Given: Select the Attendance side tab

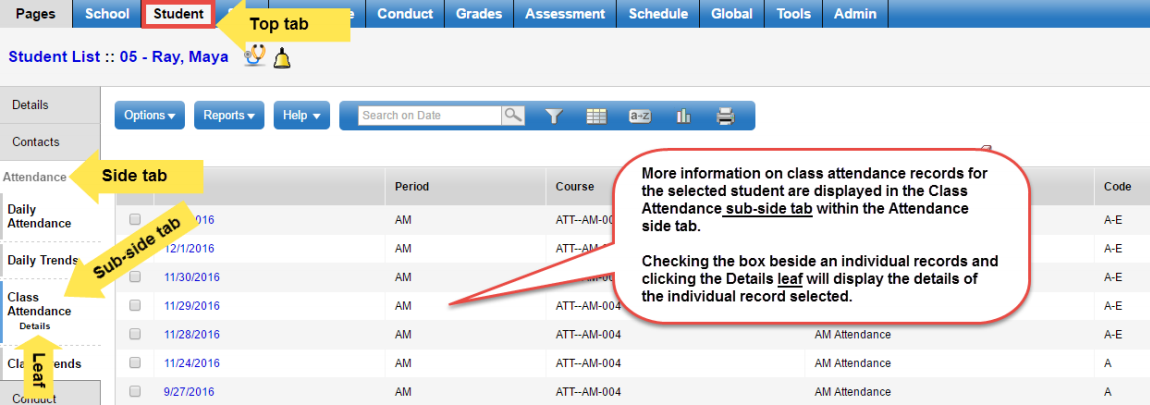Looking at the screenshot, I should pyautogui.click(x=34, y=177).
